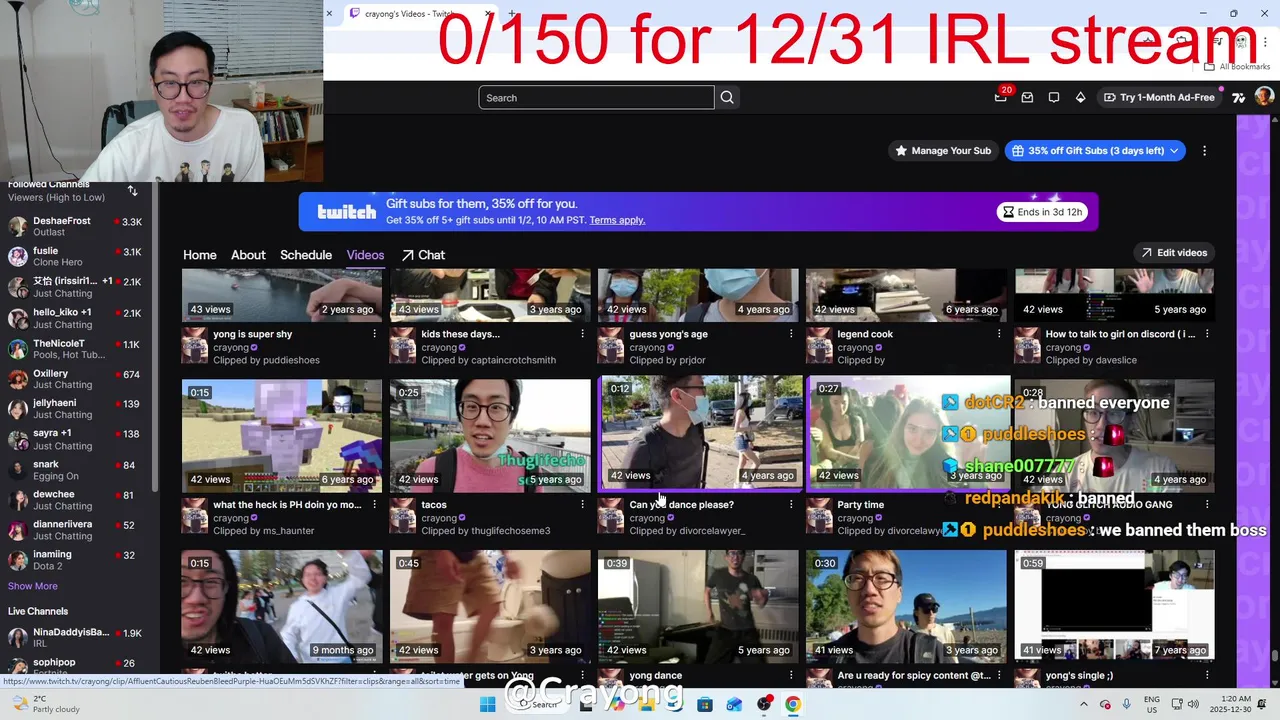Switch to the About tab
The width and height of the screenshot is (1280, 720).
pyautogui.click(x=248, y=255)
